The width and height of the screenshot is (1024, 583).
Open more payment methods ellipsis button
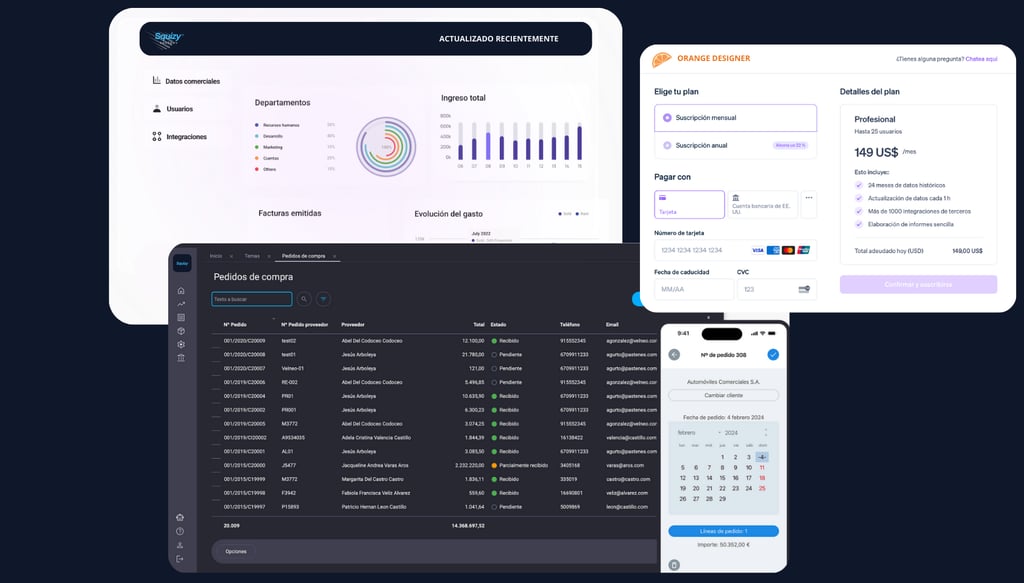[808, 204]
